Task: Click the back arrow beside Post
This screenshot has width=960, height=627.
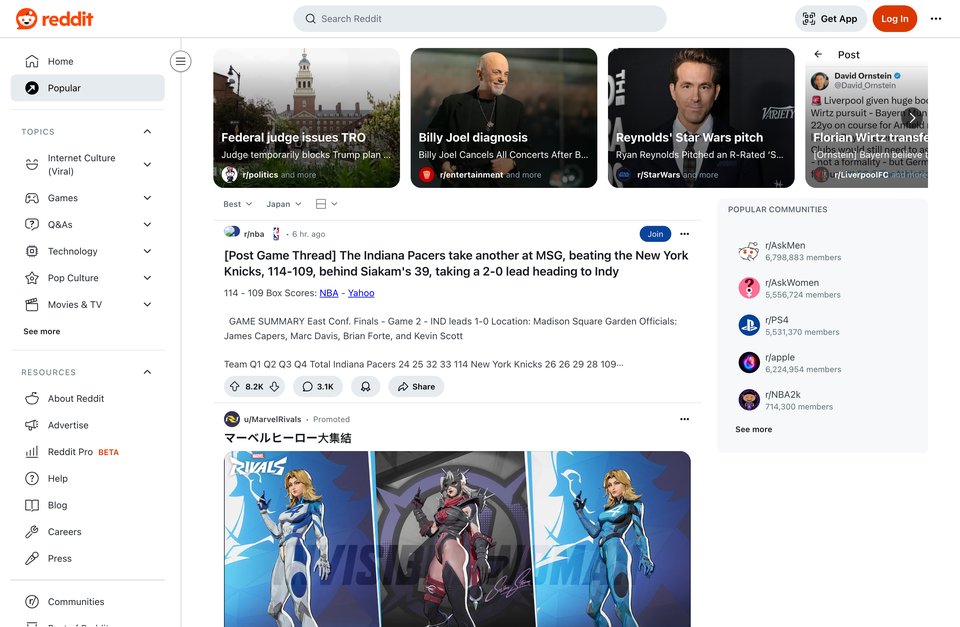Action: pyautogui.click(x=818, y=54)
